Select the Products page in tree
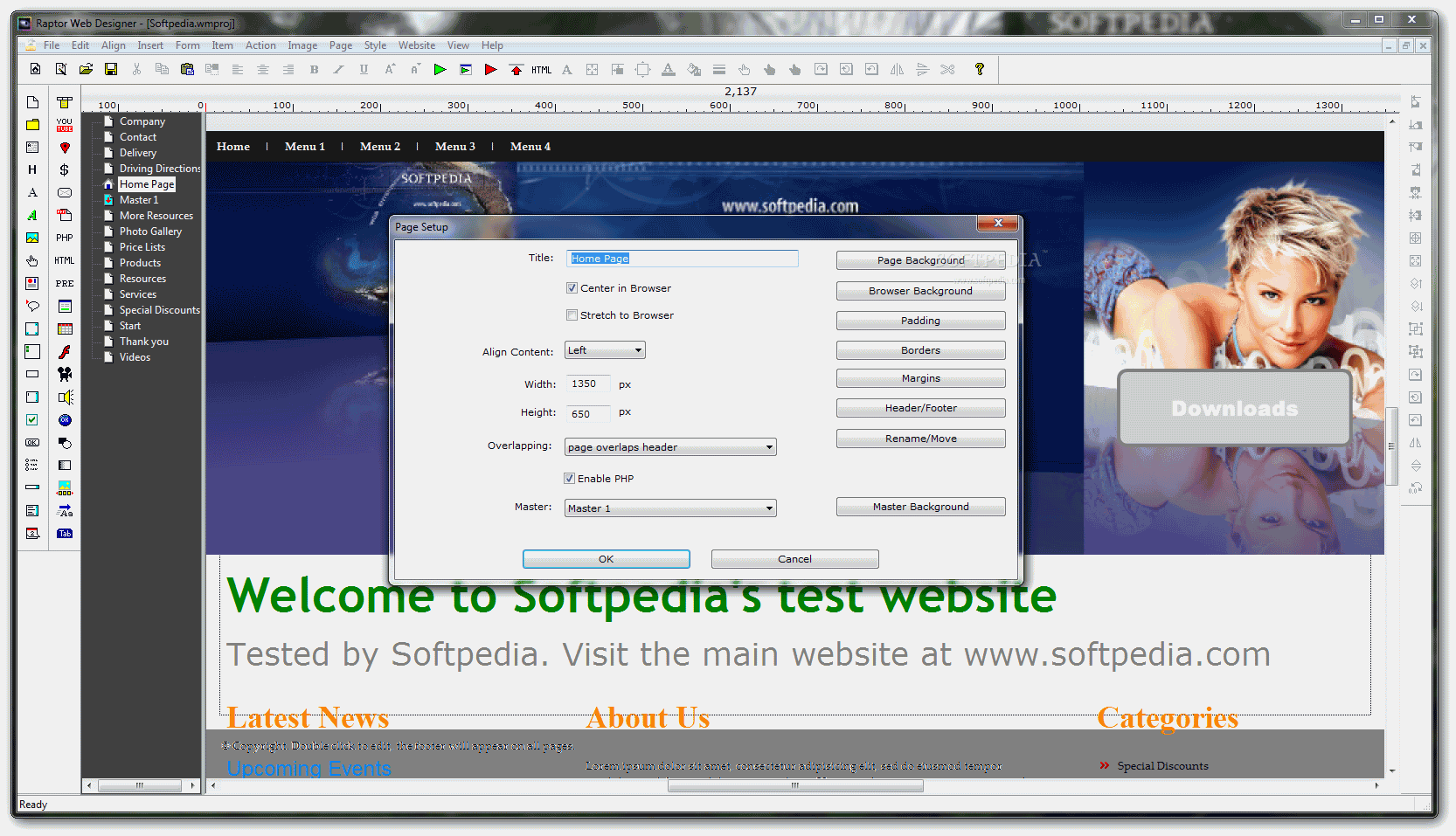Image resolution: width=1456 pixels, height=836 pixels. [140, 263]
